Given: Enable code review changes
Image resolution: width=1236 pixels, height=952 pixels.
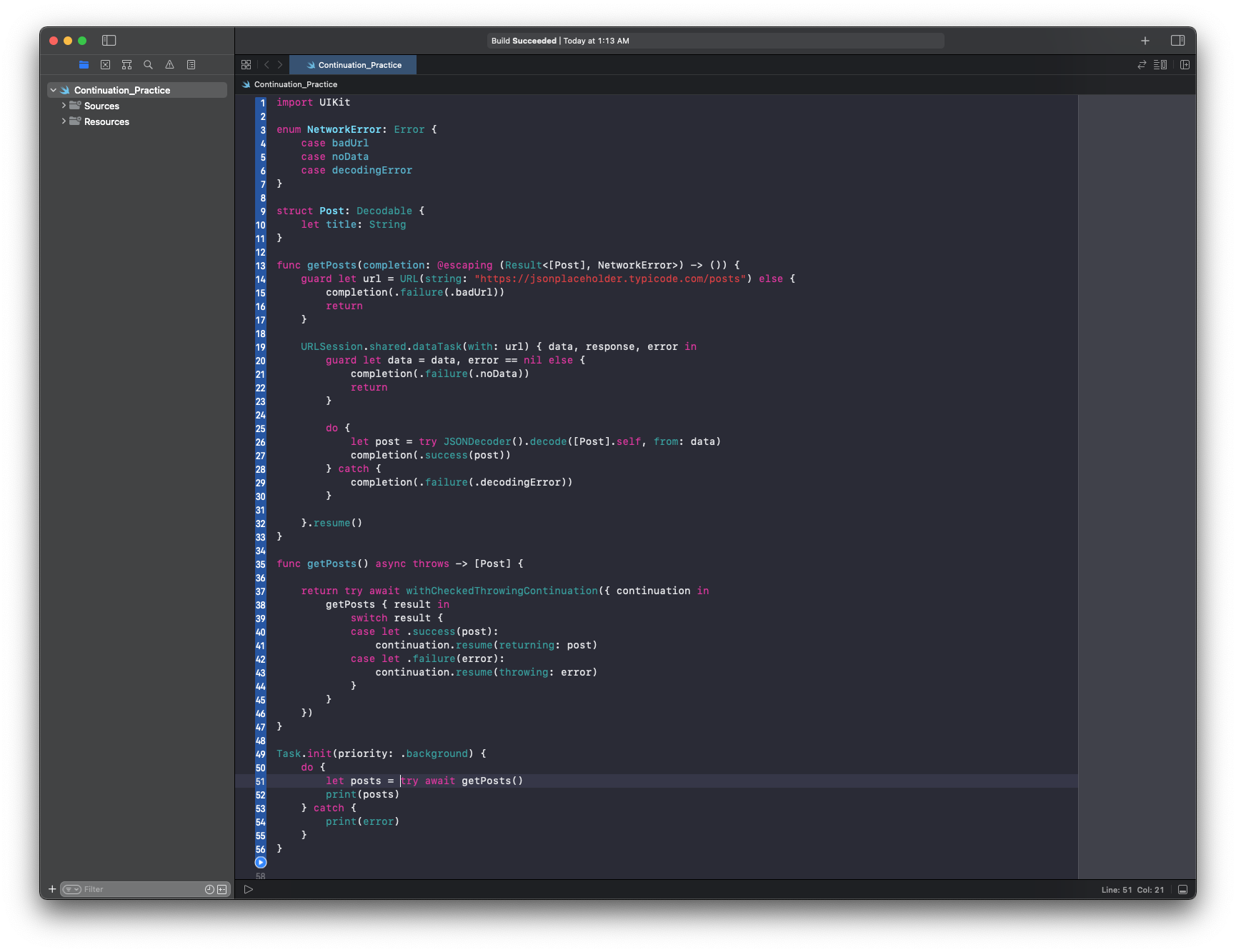Looking at the screenshot, I should coord(1142,64).
